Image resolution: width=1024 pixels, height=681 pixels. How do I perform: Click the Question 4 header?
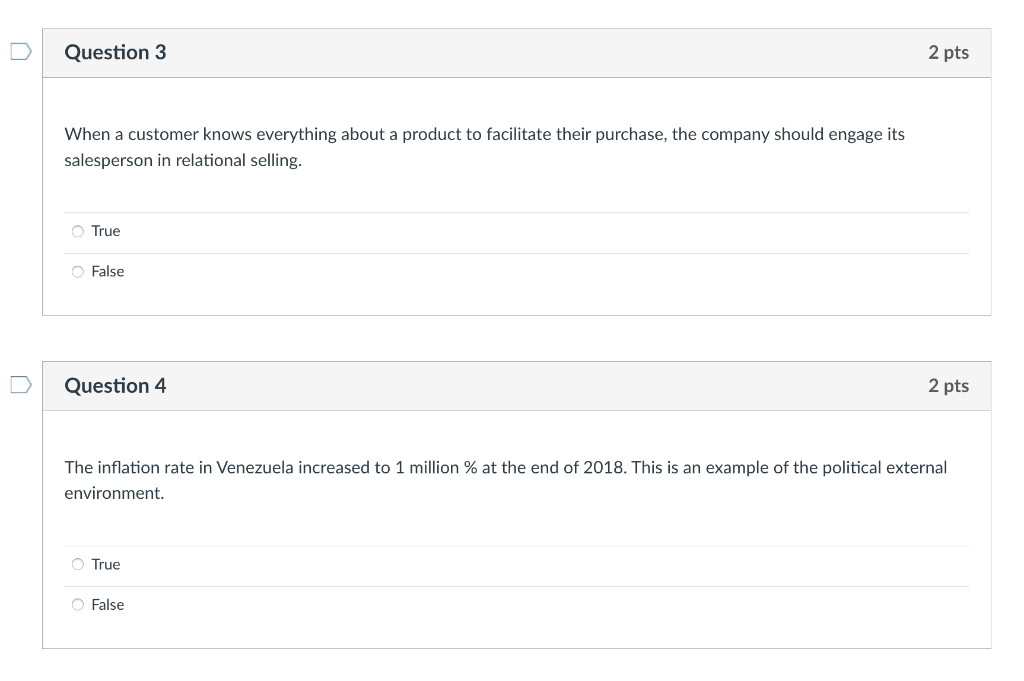click(x=116, y=385)
